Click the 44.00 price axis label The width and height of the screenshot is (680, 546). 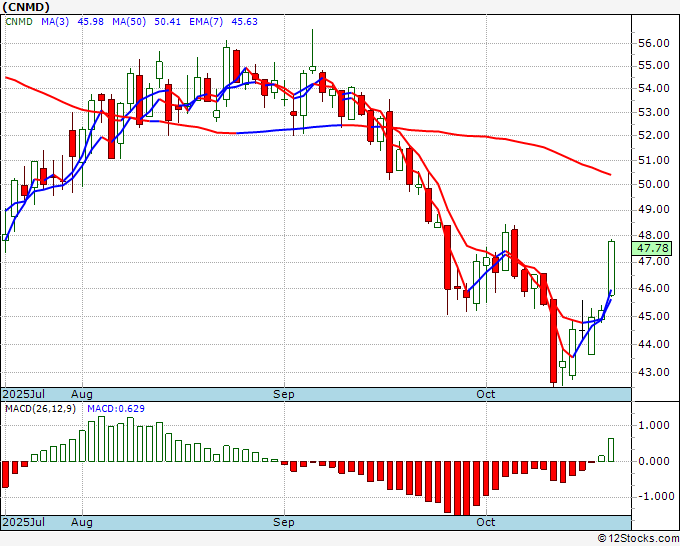[x=654, y=344]
